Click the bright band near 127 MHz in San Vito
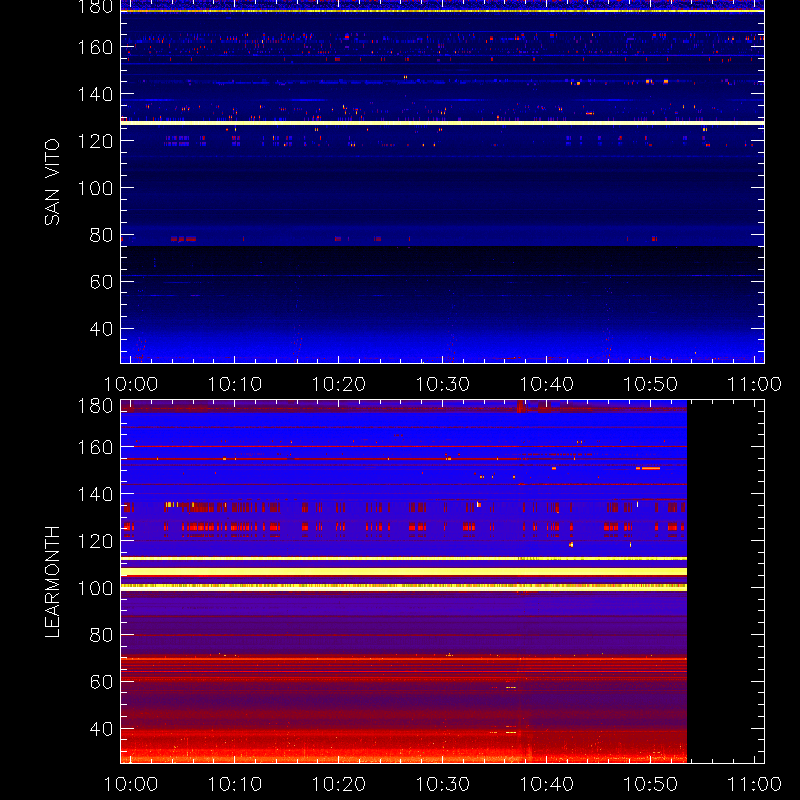Screen dimensions: 800x800 pyautogui.click(x=442, y=123)
